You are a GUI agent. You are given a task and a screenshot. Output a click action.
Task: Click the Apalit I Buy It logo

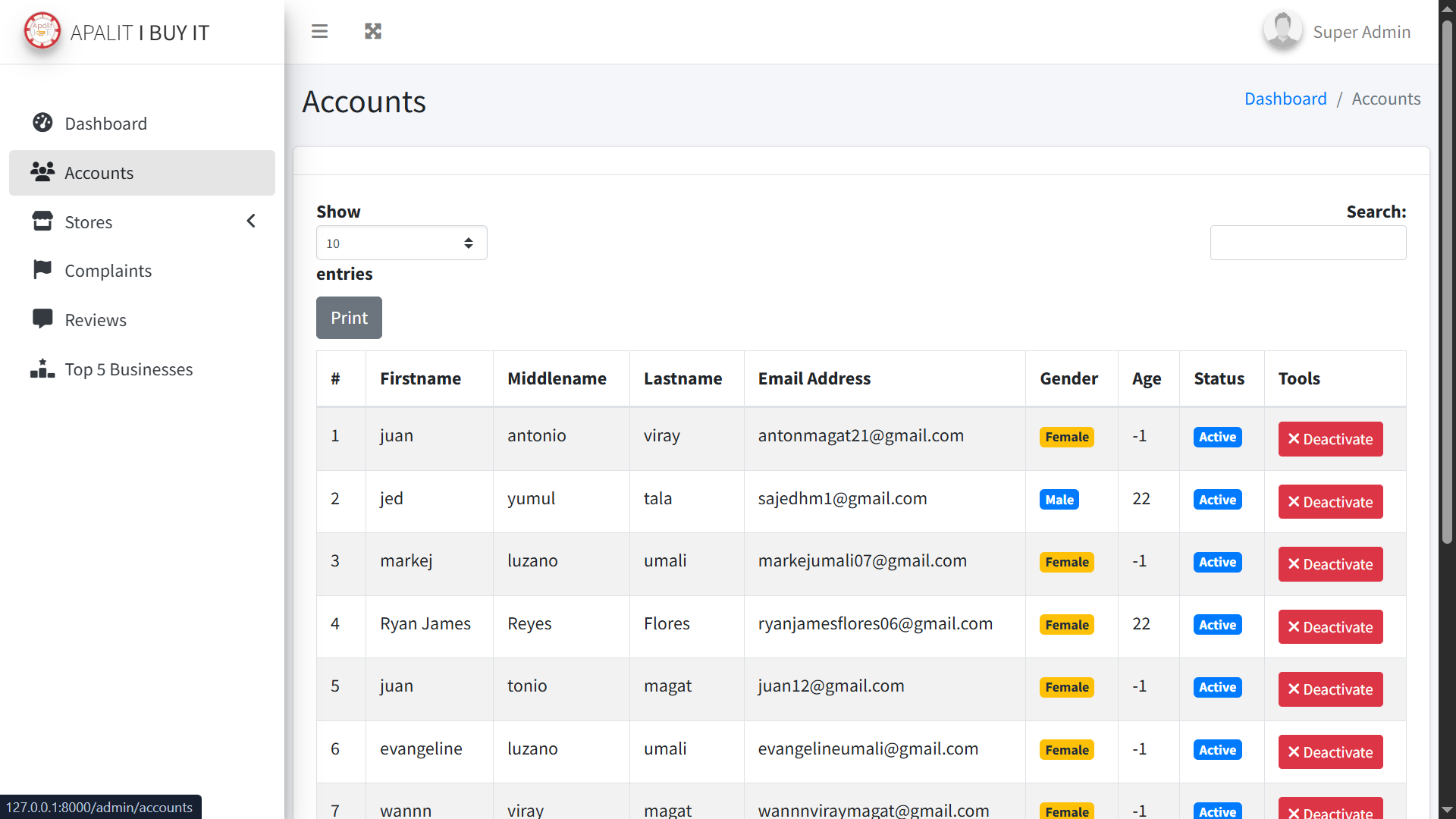point(42,31)
